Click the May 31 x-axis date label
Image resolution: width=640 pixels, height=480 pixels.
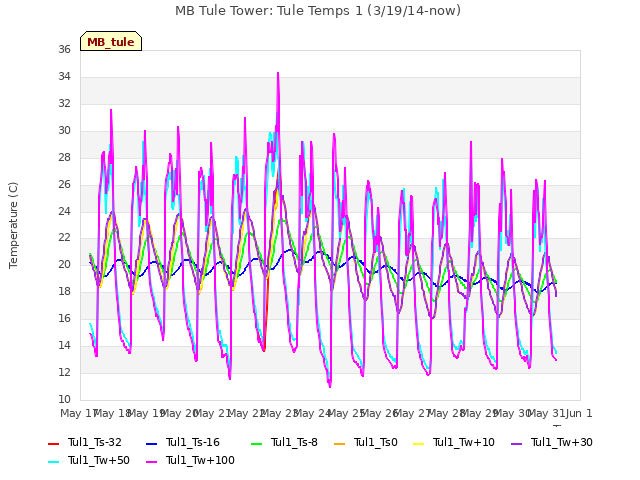click(546, 413)
